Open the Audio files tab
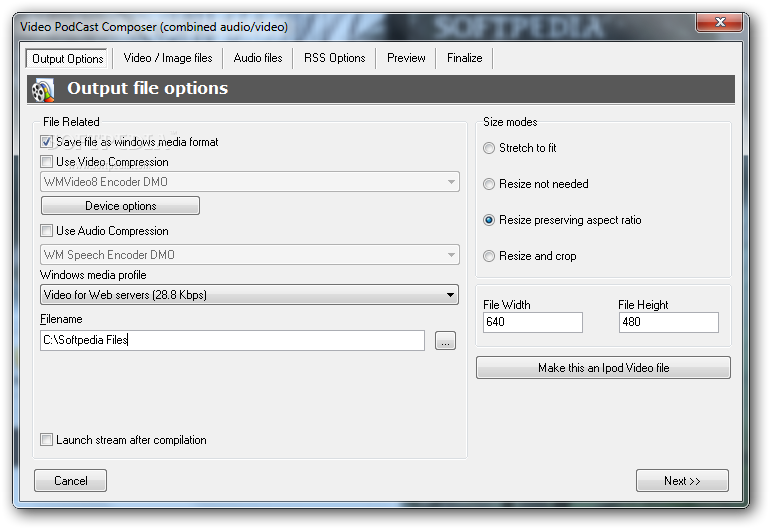770x529 pixels. coord(258,58)
